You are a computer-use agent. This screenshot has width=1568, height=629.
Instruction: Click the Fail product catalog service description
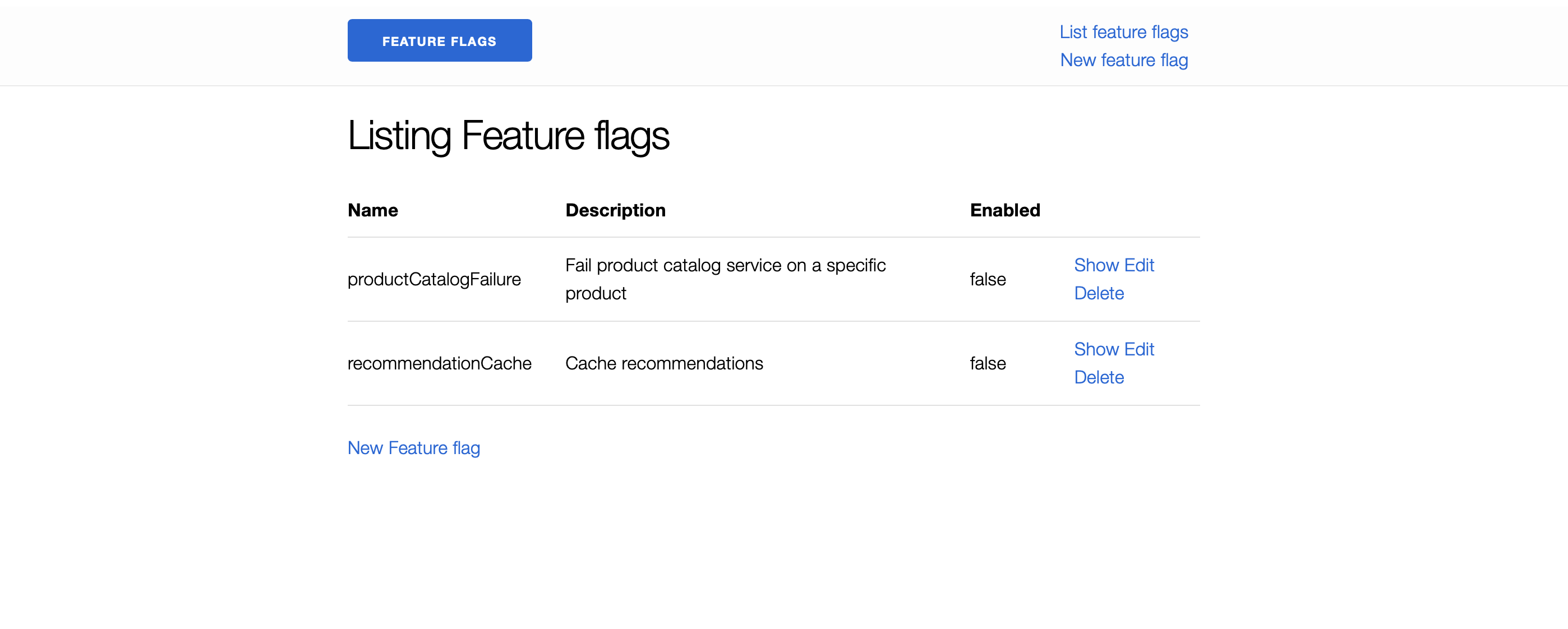coord(726,279)
